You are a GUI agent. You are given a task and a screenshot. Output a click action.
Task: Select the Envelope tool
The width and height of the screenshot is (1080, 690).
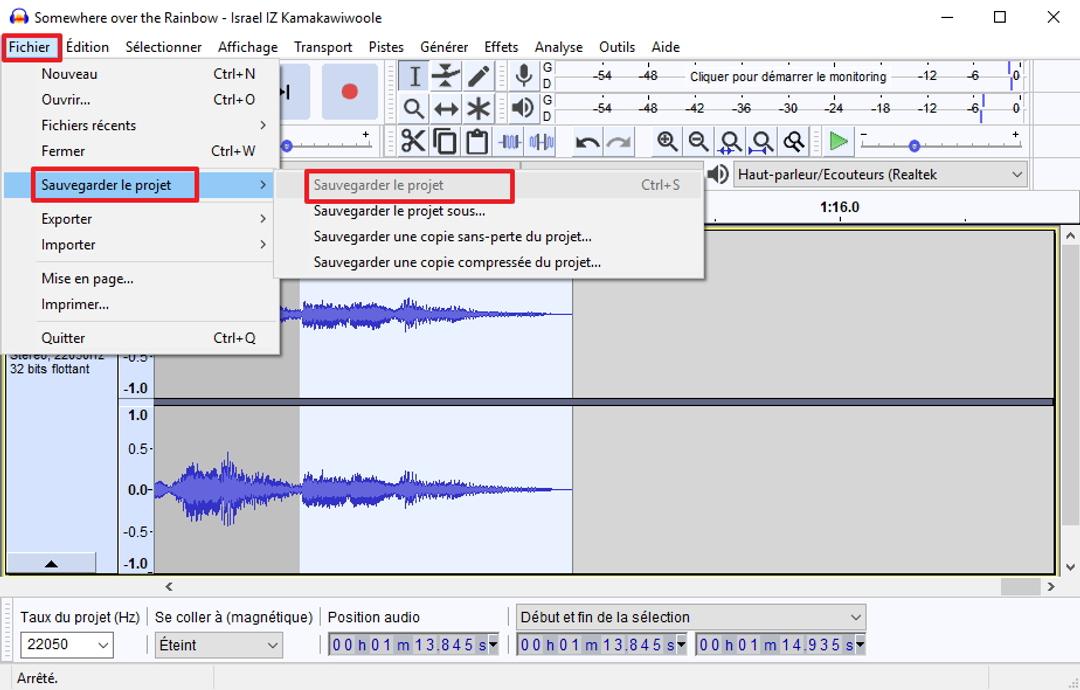coord(446,76)
